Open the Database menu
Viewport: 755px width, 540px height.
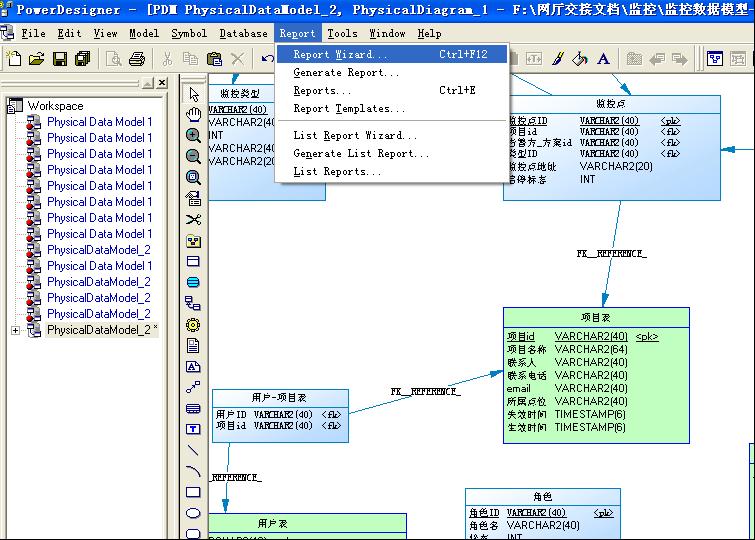[243, 33]
